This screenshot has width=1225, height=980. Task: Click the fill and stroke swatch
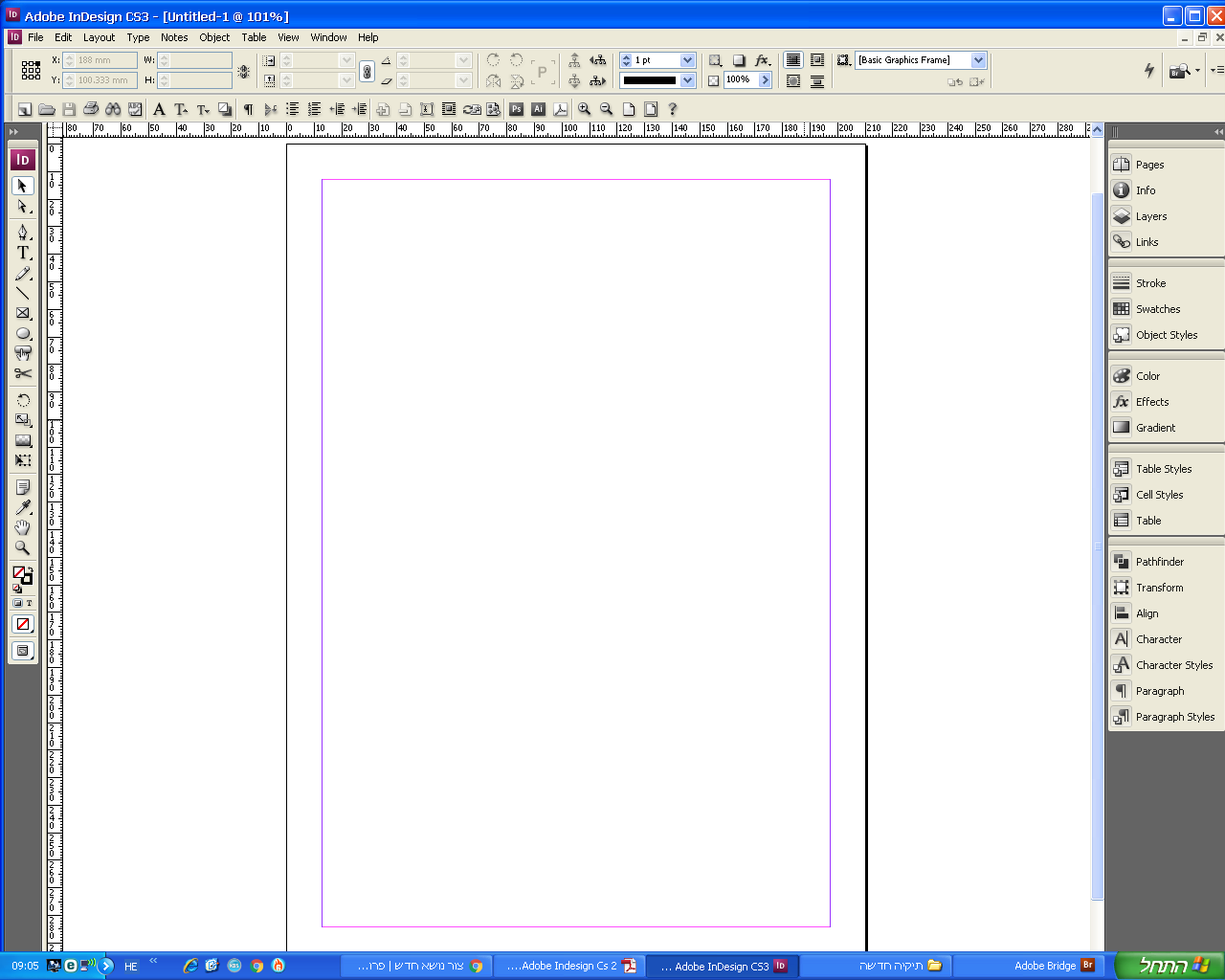[22, 575]
